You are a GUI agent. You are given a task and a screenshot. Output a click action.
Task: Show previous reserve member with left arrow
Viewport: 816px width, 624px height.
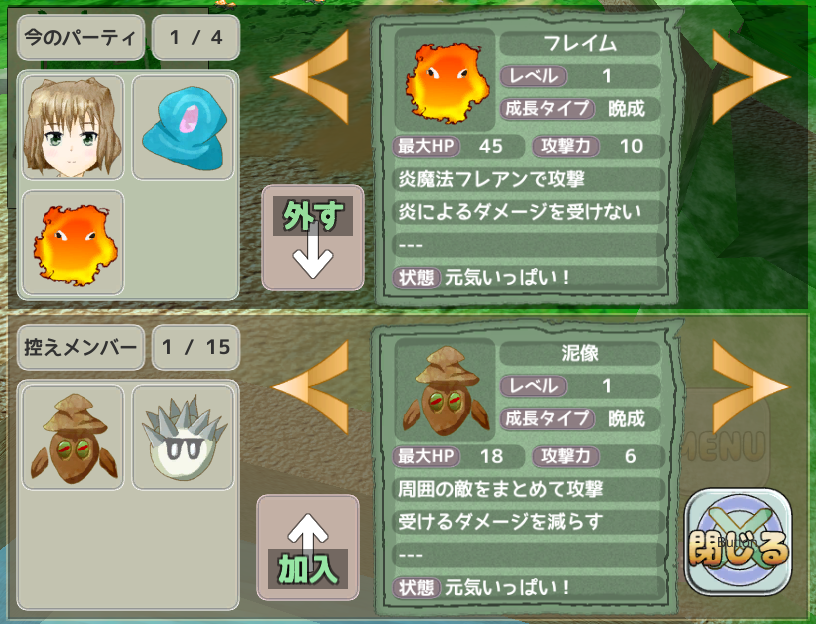(311, 387)
